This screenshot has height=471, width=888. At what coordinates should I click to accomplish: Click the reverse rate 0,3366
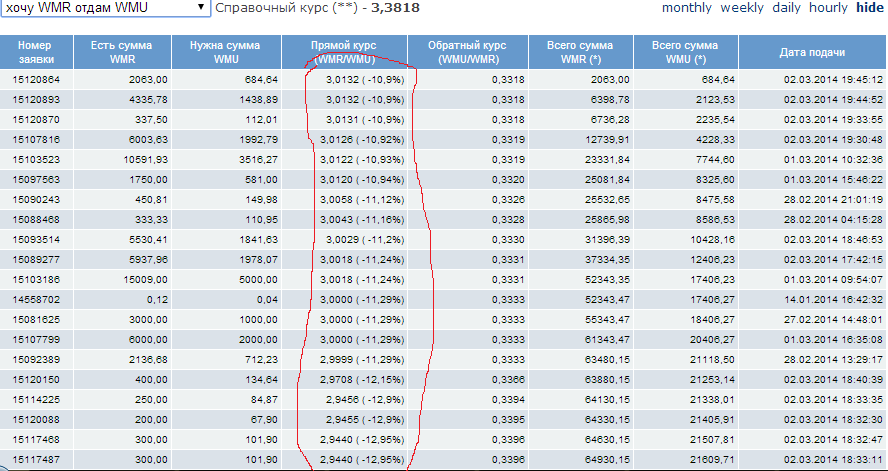tap(509, 379)
